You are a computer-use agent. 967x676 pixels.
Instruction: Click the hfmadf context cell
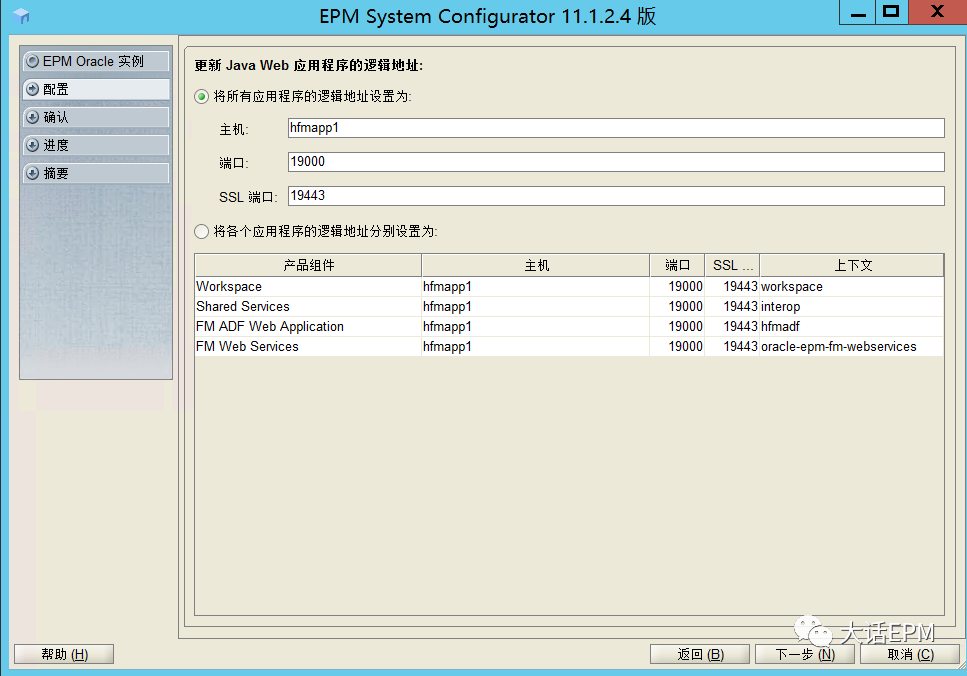852,326
